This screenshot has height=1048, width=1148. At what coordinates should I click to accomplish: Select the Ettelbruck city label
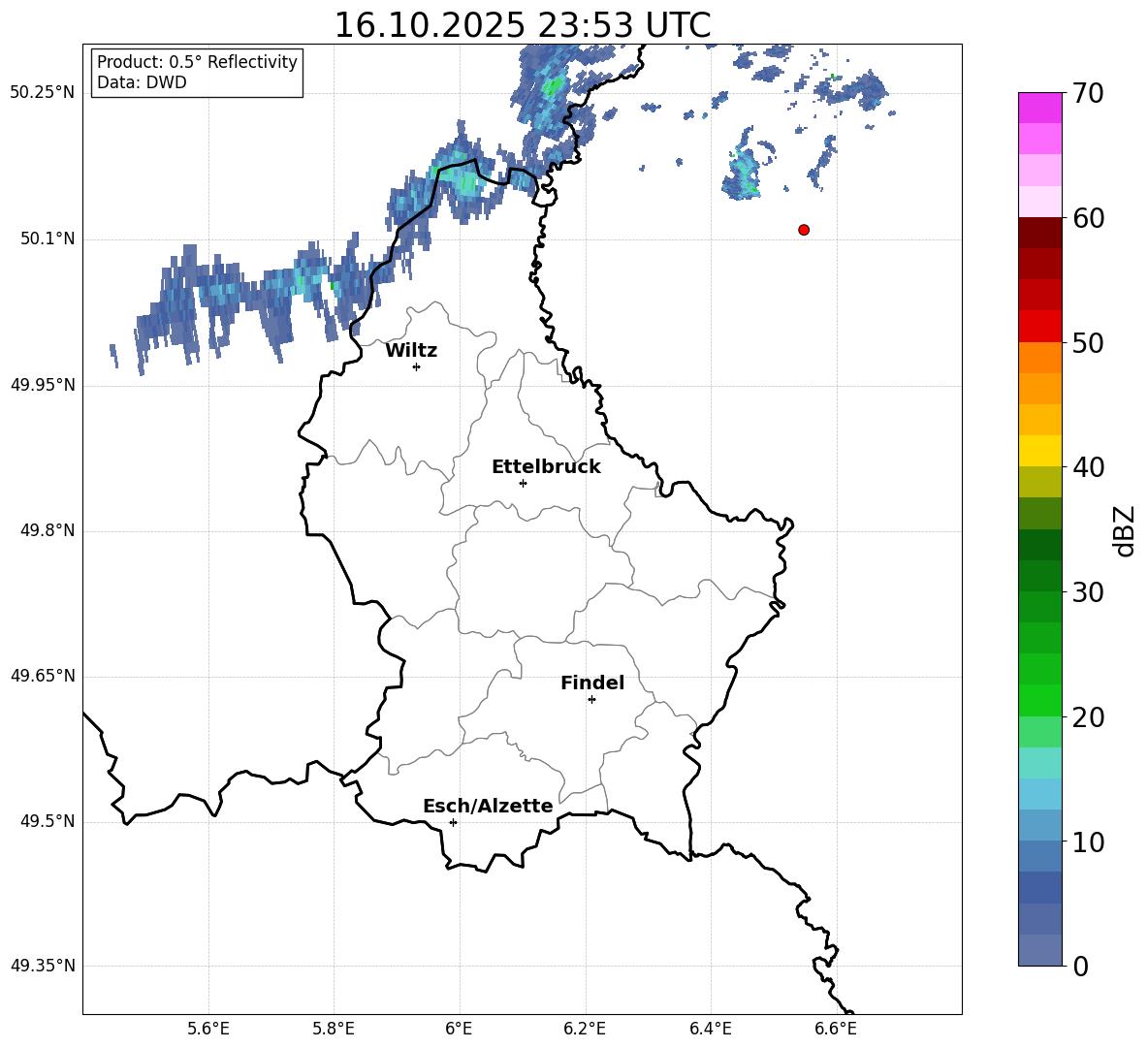(546, 467)
